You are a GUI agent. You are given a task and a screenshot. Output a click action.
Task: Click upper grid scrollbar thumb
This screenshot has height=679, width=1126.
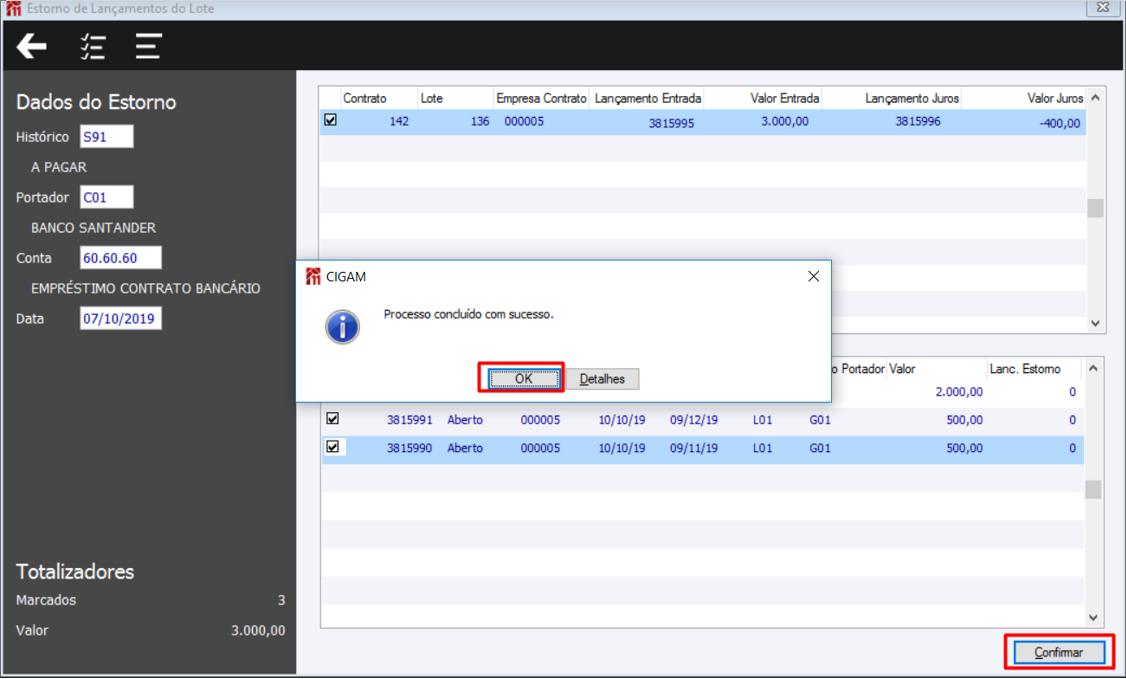(x=1095, y=207)
